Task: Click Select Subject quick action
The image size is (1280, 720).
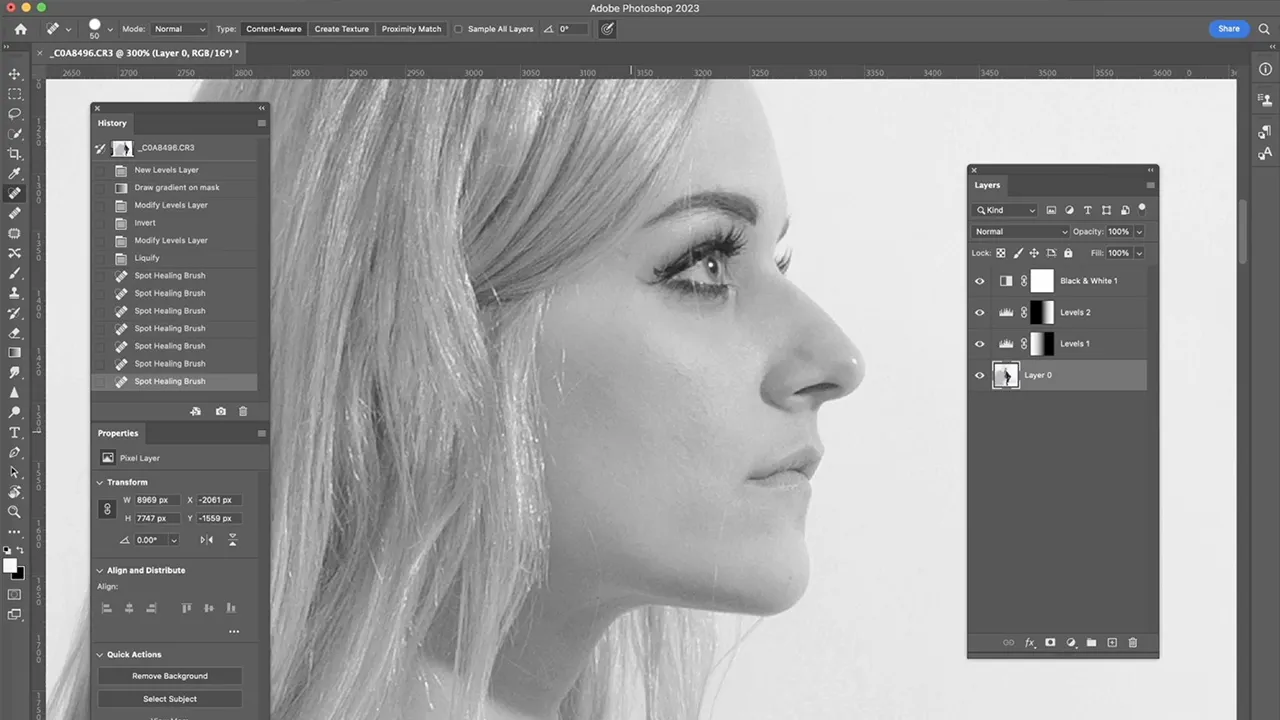Action: tap(170, 699)
